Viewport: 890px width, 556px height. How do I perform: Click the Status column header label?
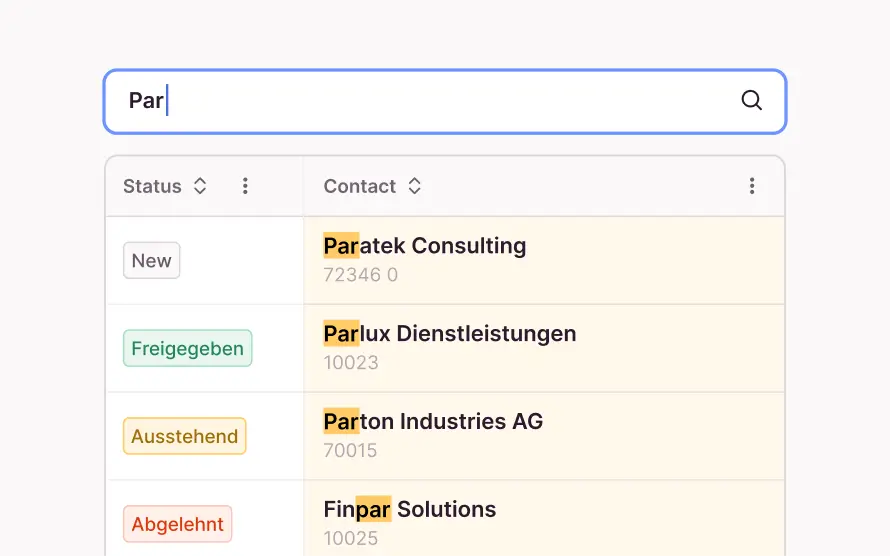[152, 186]
